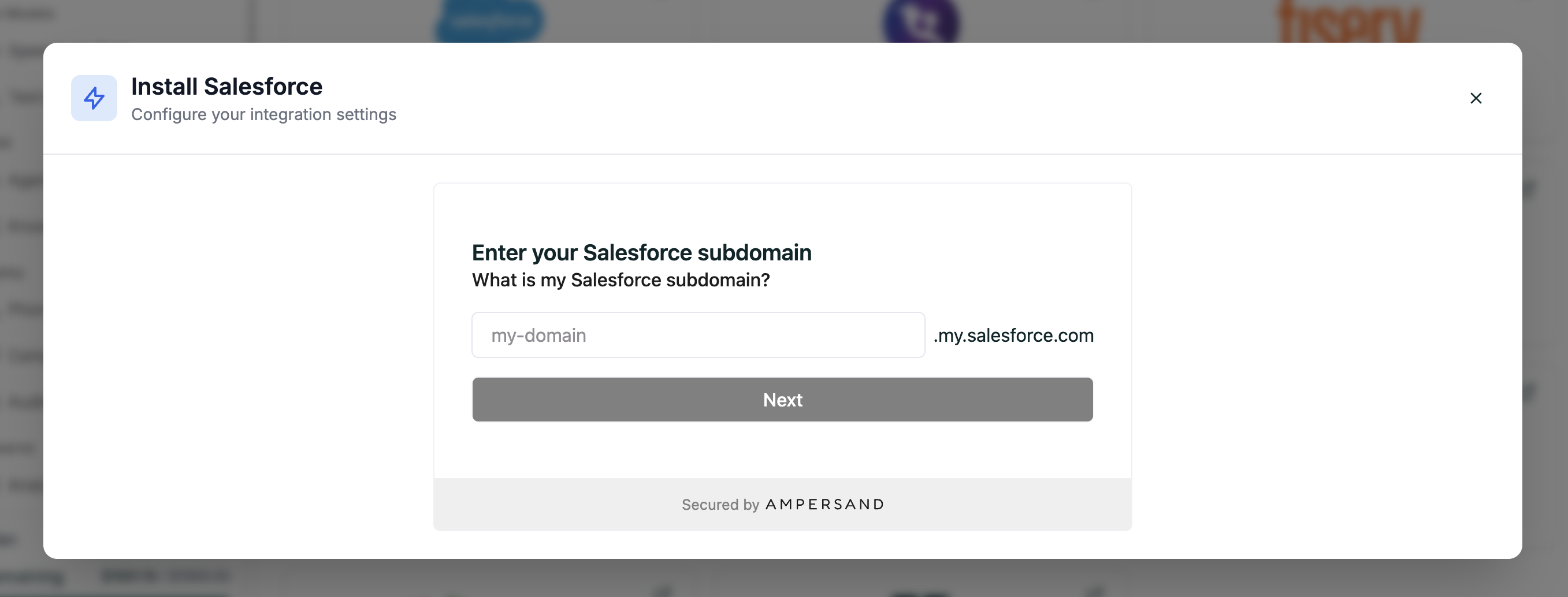The image size is (1568, 597).
Task: Click the Install Salesforce dialog title
Action: coord(227,86)
